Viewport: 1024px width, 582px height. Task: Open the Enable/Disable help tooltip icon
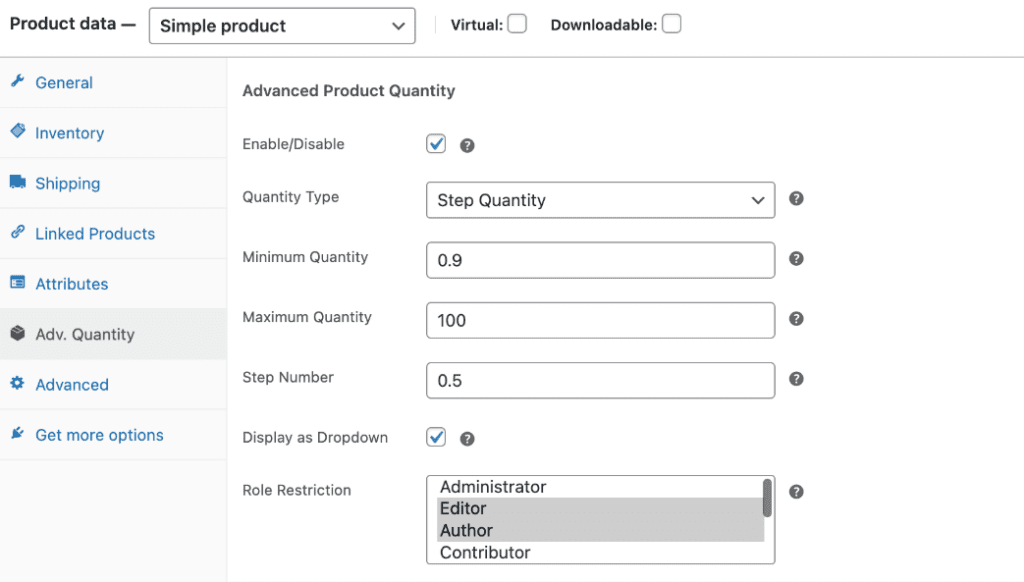466,144
